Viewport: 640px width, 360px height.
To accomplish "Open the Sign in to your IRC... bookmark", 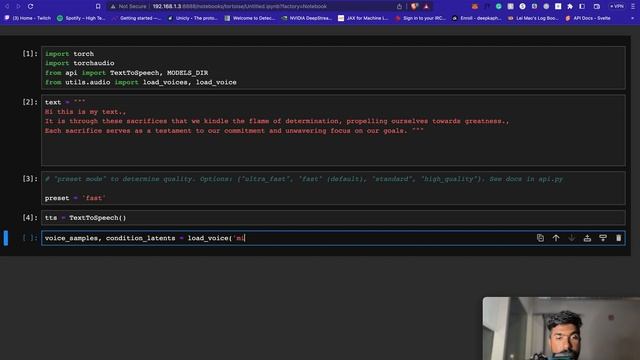I will (420, 18).
